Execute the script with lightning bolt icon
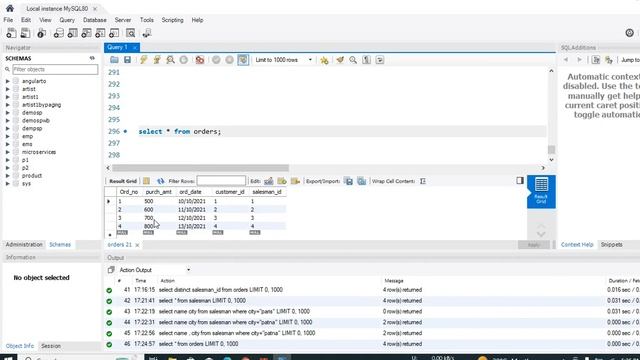This screenshot has width=640, height=360. pos(143,60)
